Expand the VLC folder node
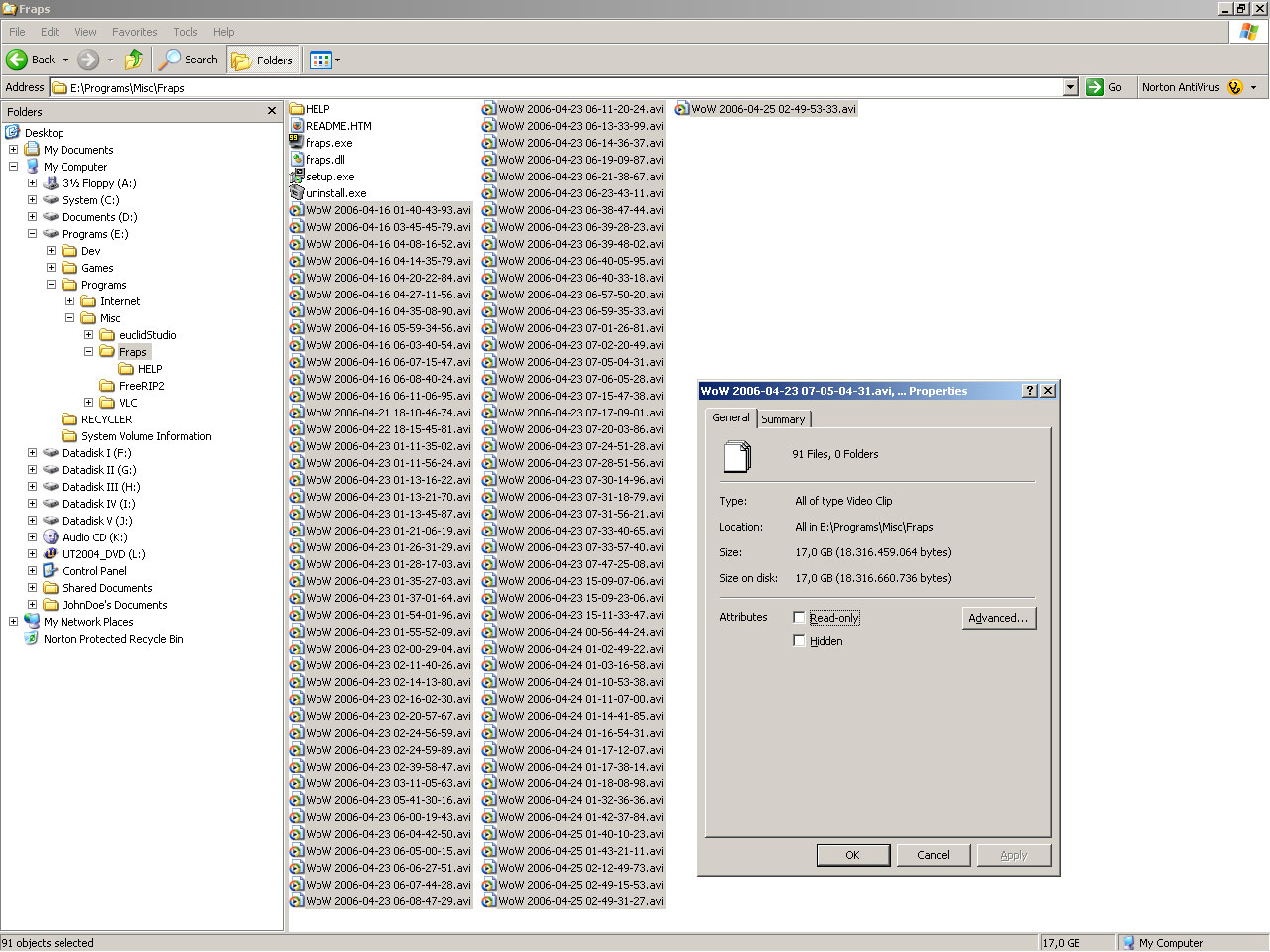Image resolution: width=1270 pixels, height=952 pixels. (88, 403)
